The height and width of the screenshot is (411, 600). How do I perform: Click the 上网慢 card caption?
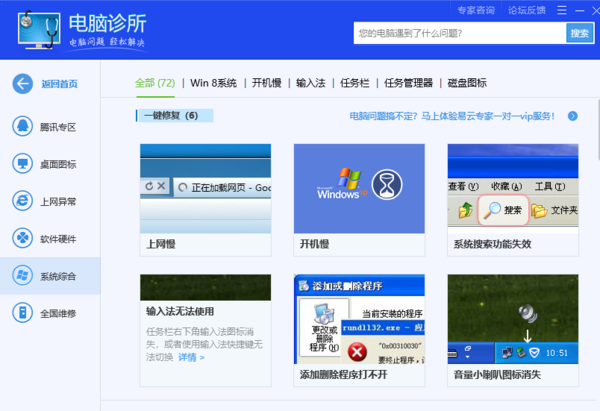[161, 244]
